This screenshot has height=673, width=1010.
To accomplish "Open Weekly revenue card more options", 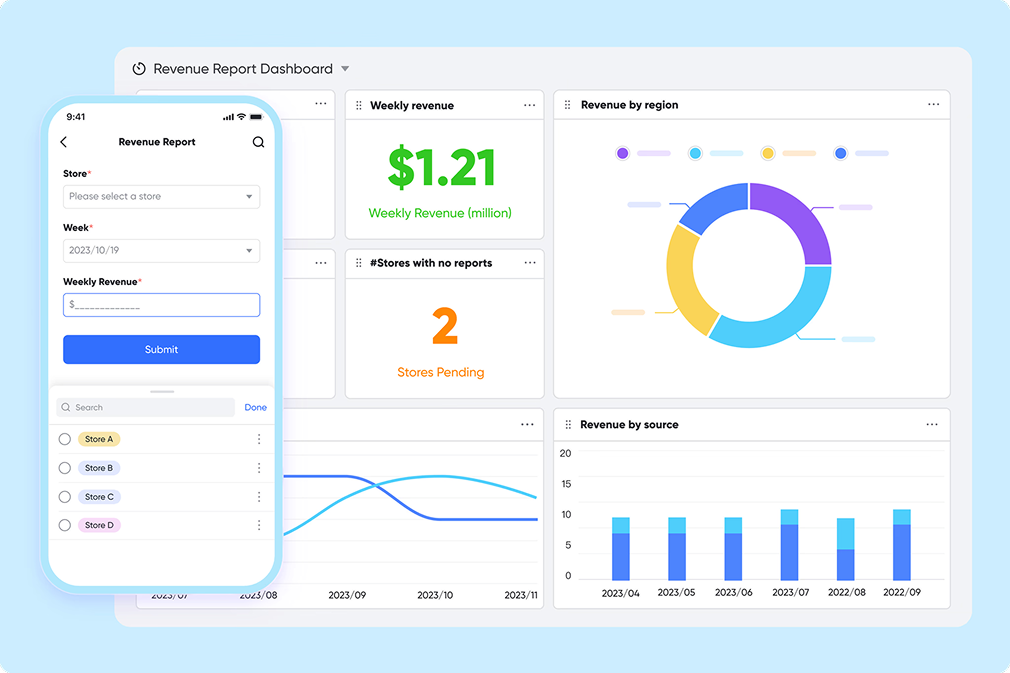I will [529, 105].
